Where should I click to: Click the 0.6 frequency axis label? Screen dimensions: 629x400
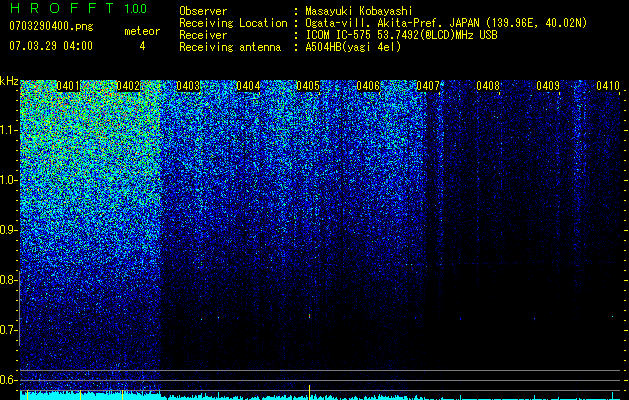(x=8, y=380)
